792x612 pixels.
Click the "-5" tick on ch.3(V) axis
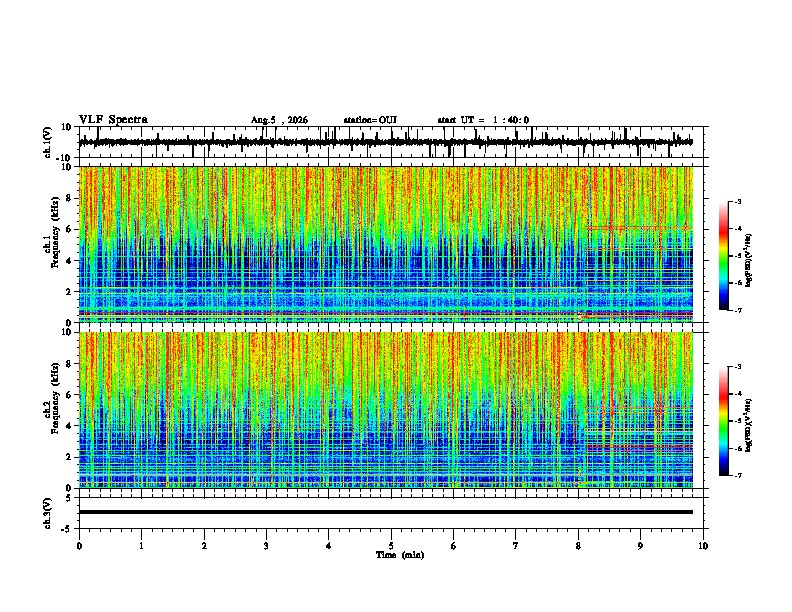coord(68,529)
